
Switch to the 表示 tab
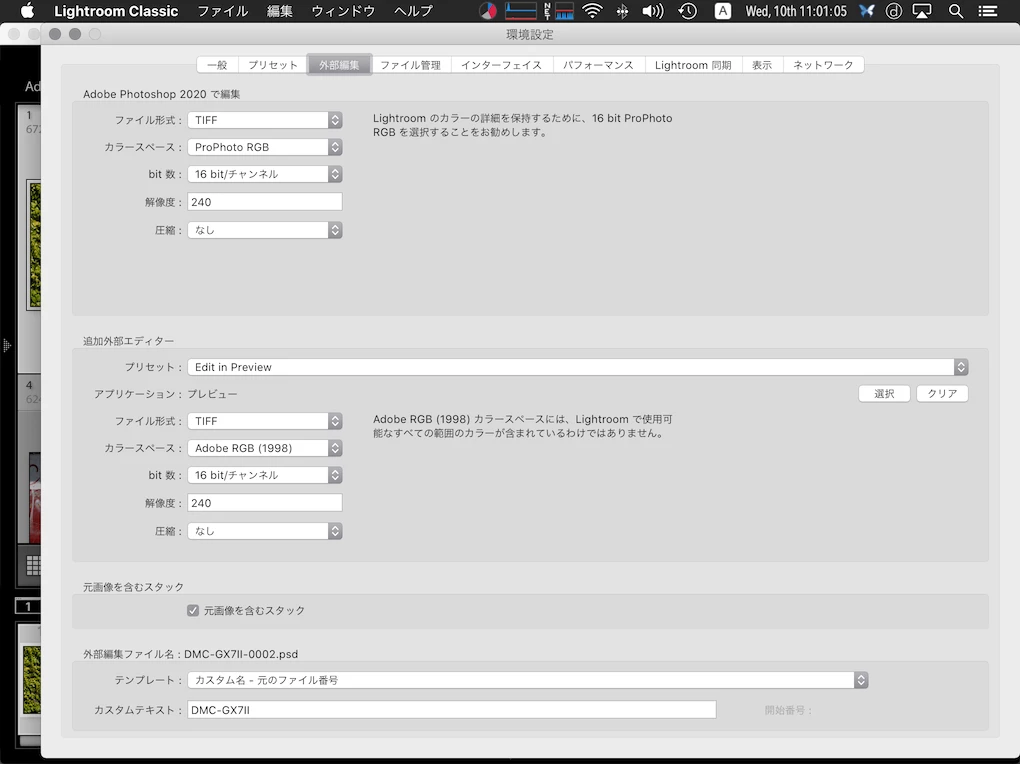[762, 65]
